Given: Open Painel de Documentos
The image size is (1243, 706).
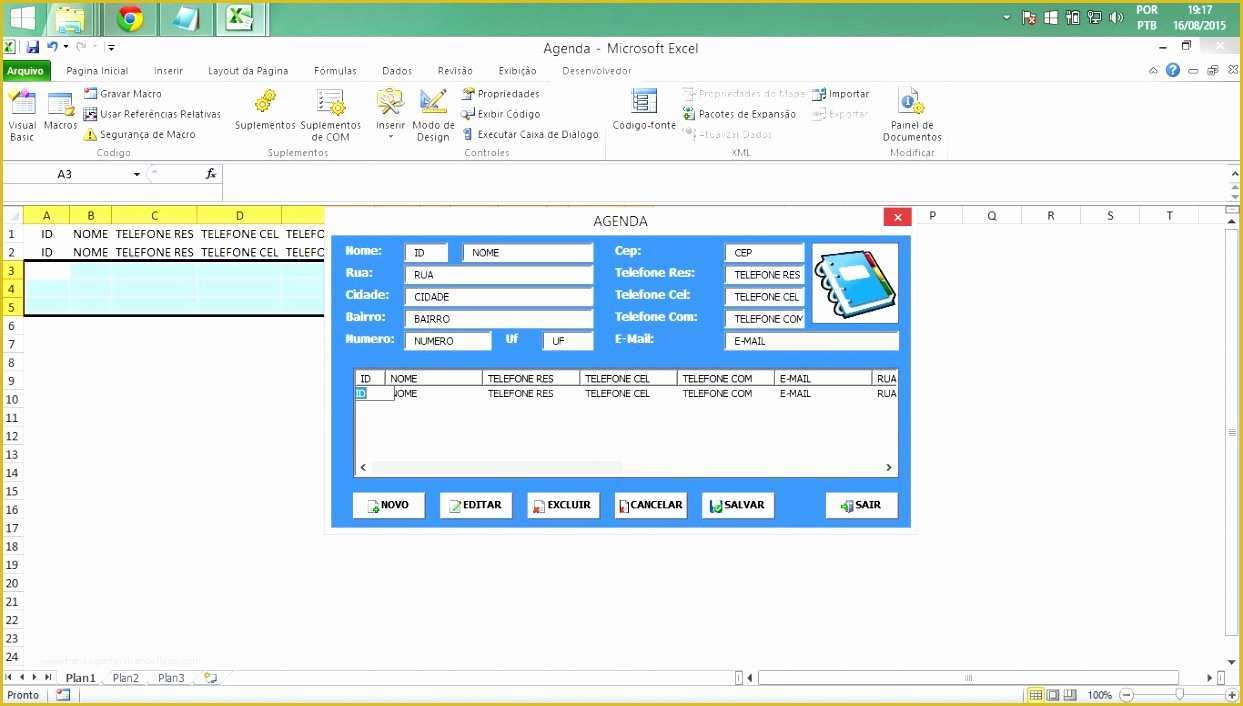Looking at the screenshot, I should [x=912, y=116].
